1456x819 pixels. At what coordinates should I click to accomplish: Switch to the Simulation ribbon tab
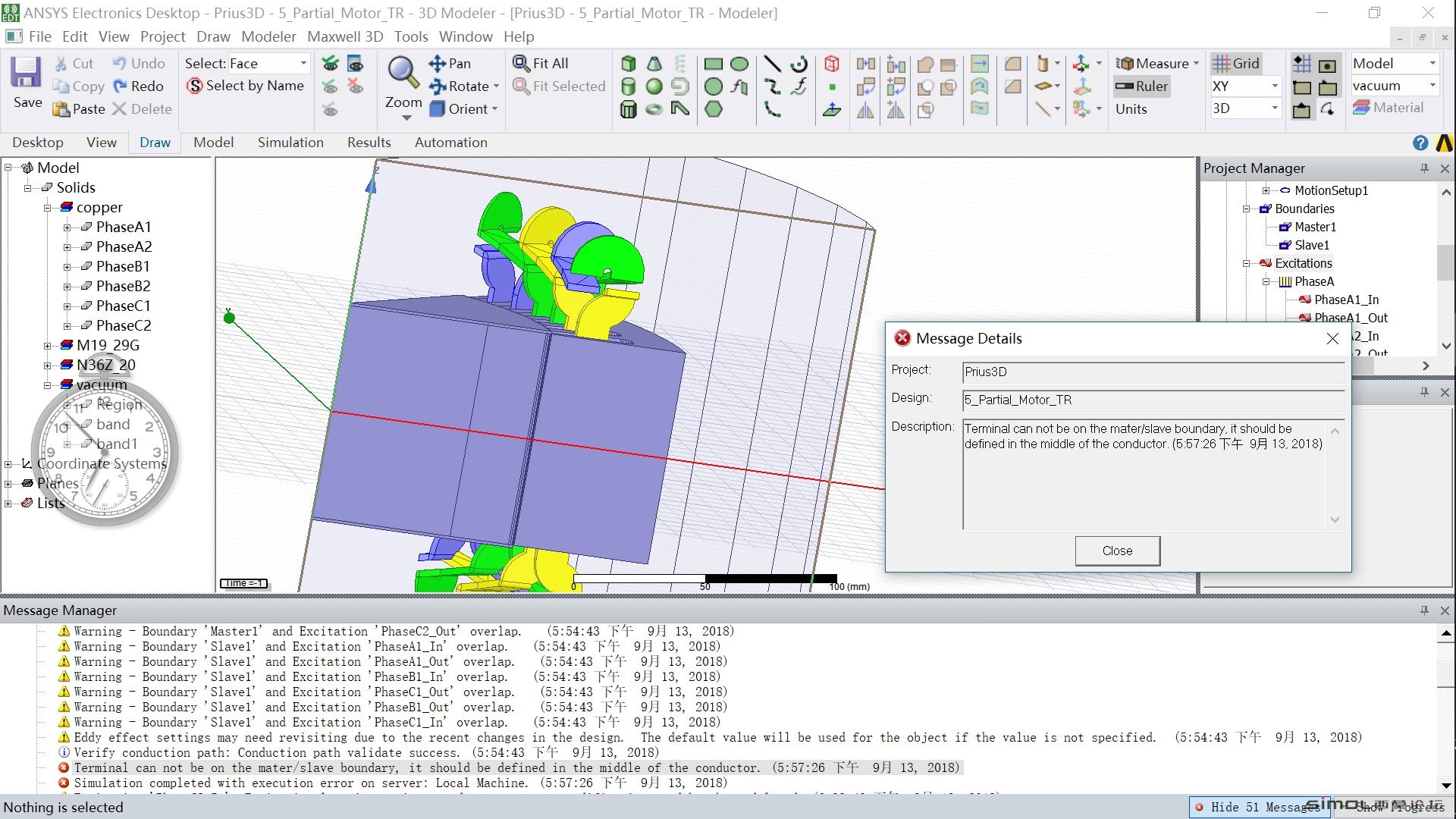290,143
